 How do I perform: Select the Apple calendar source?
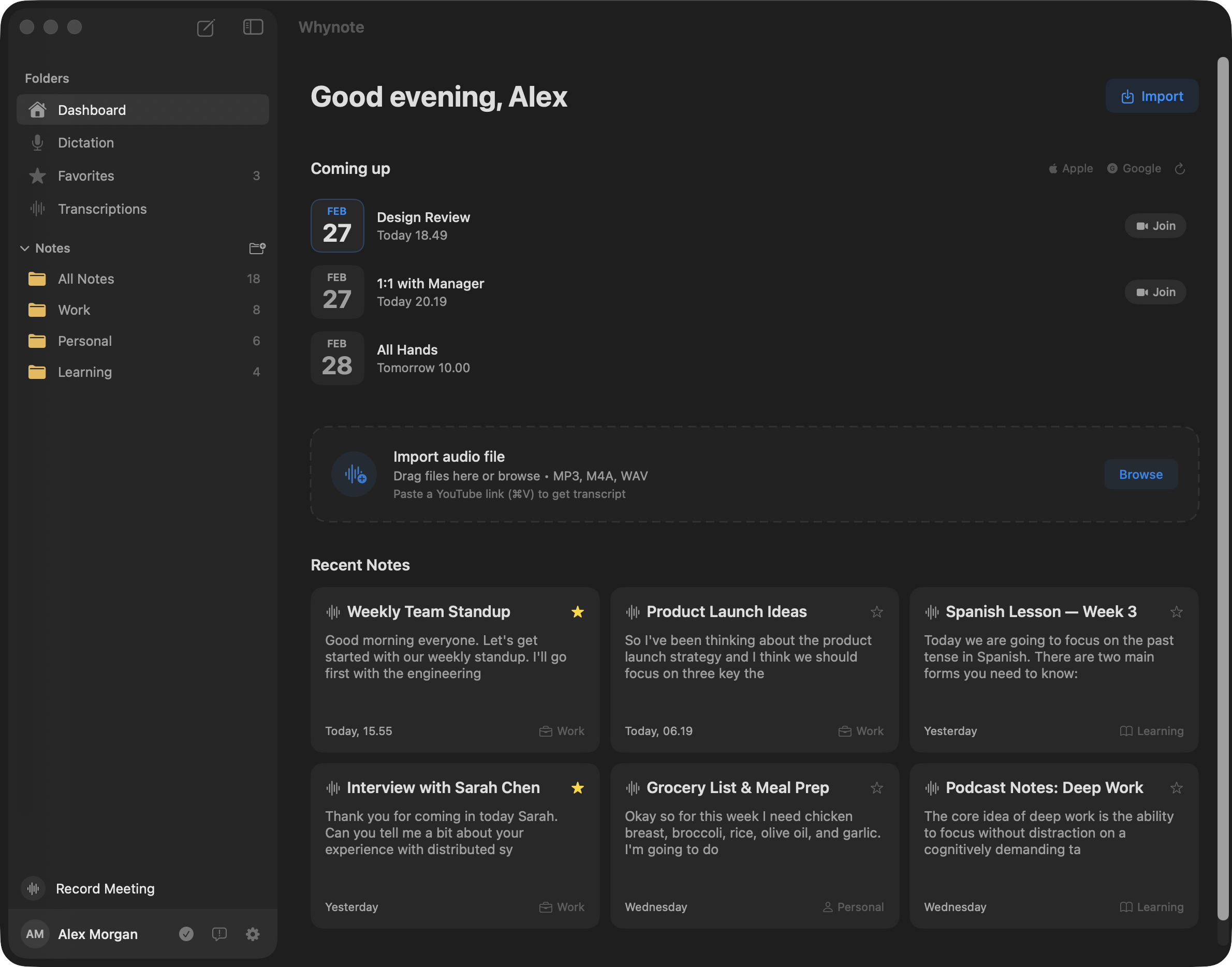(1070, 168)
